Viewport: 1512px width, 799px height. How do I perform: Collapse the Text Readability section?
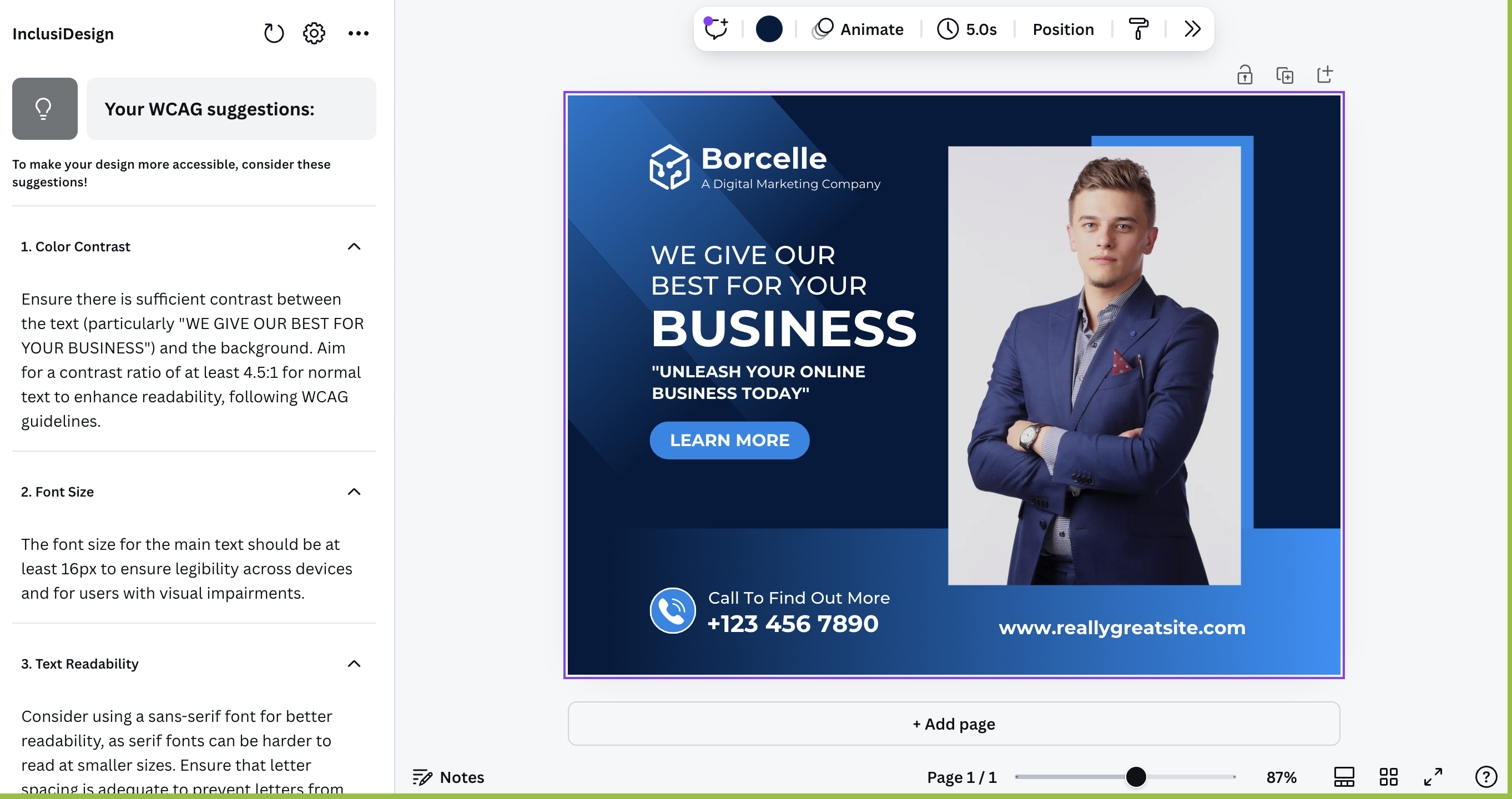pos(354,664)
